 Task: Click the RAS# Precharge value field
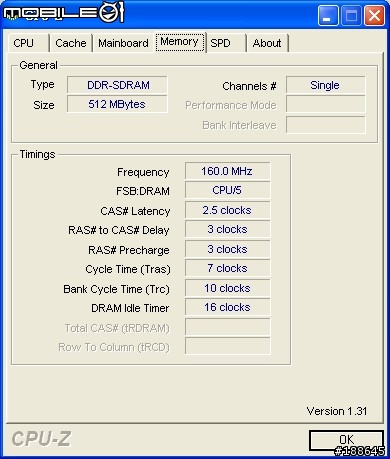coord(228,249)
